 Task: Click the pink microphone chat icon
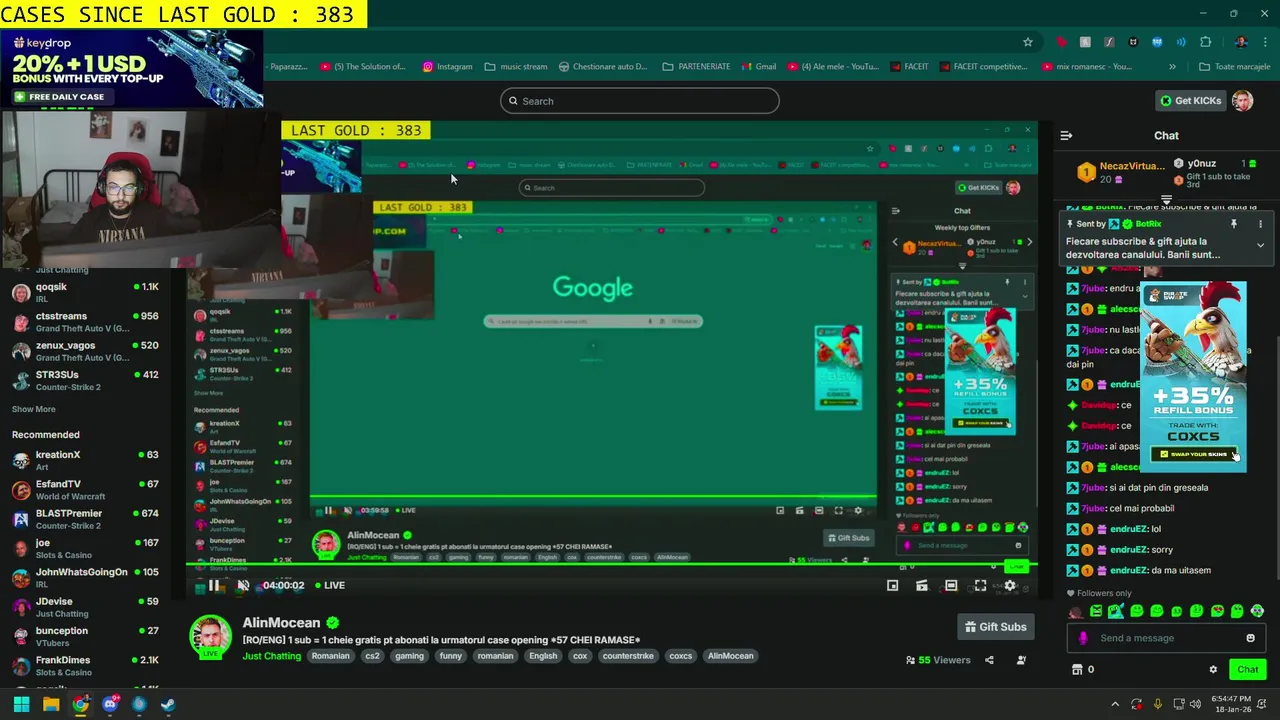point(1083,638)
